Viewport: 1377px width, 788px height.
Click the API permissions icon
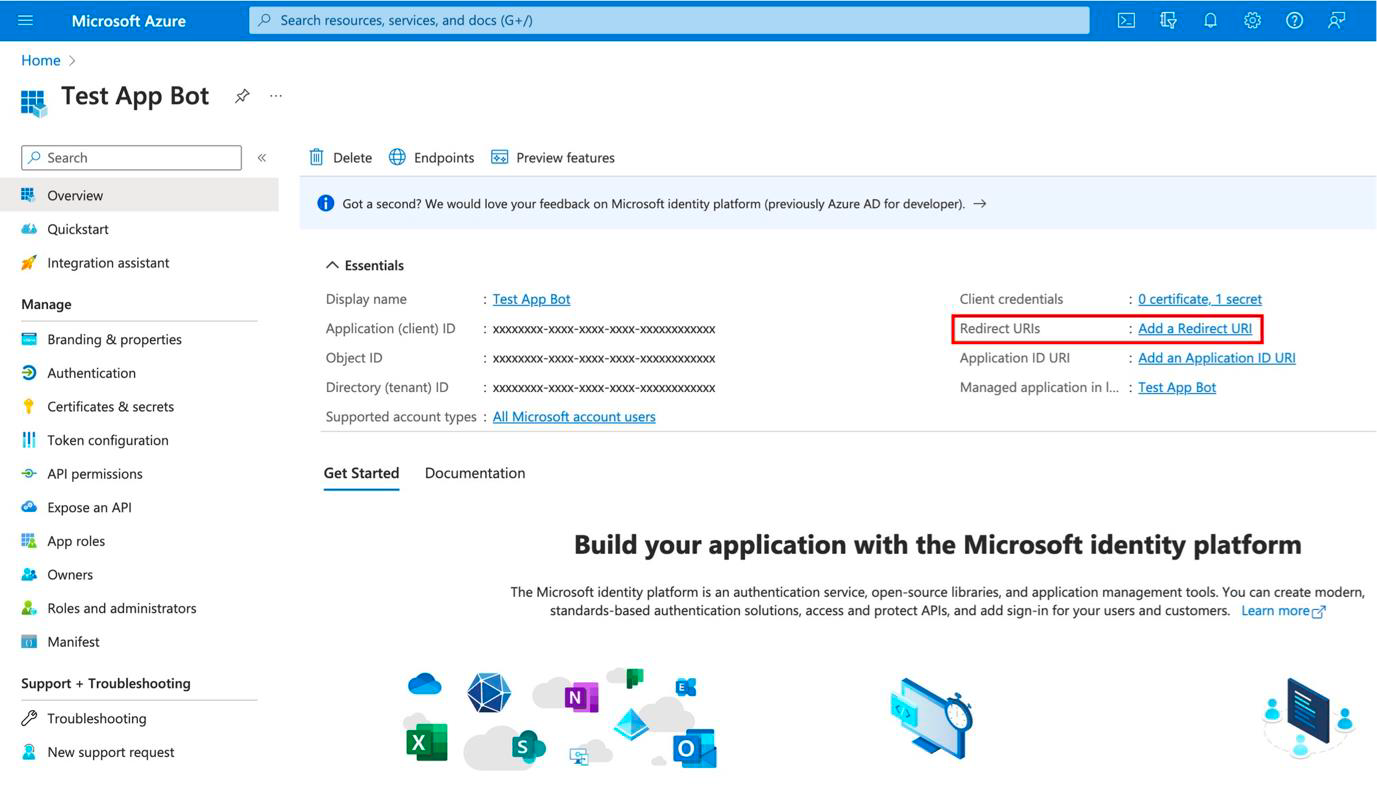tap(28, 474)
